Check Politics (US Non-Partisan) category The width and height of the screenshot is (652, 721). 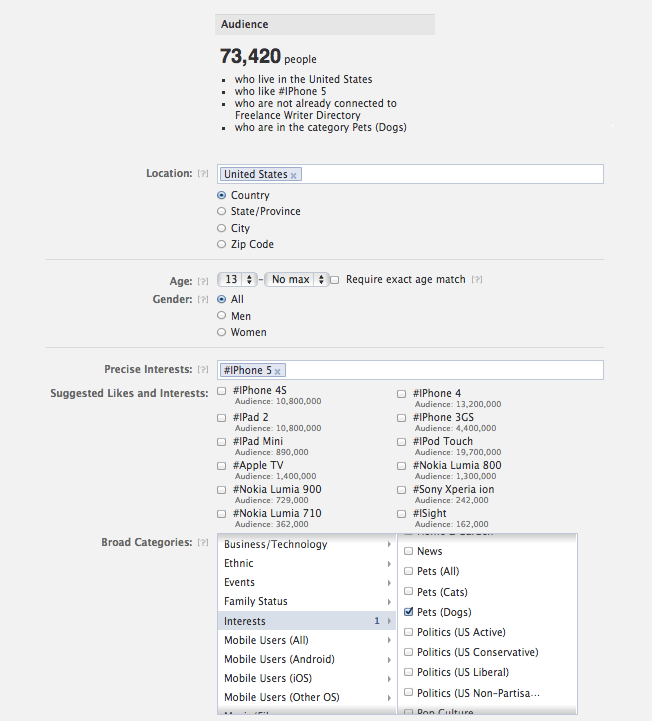[408, 692]
